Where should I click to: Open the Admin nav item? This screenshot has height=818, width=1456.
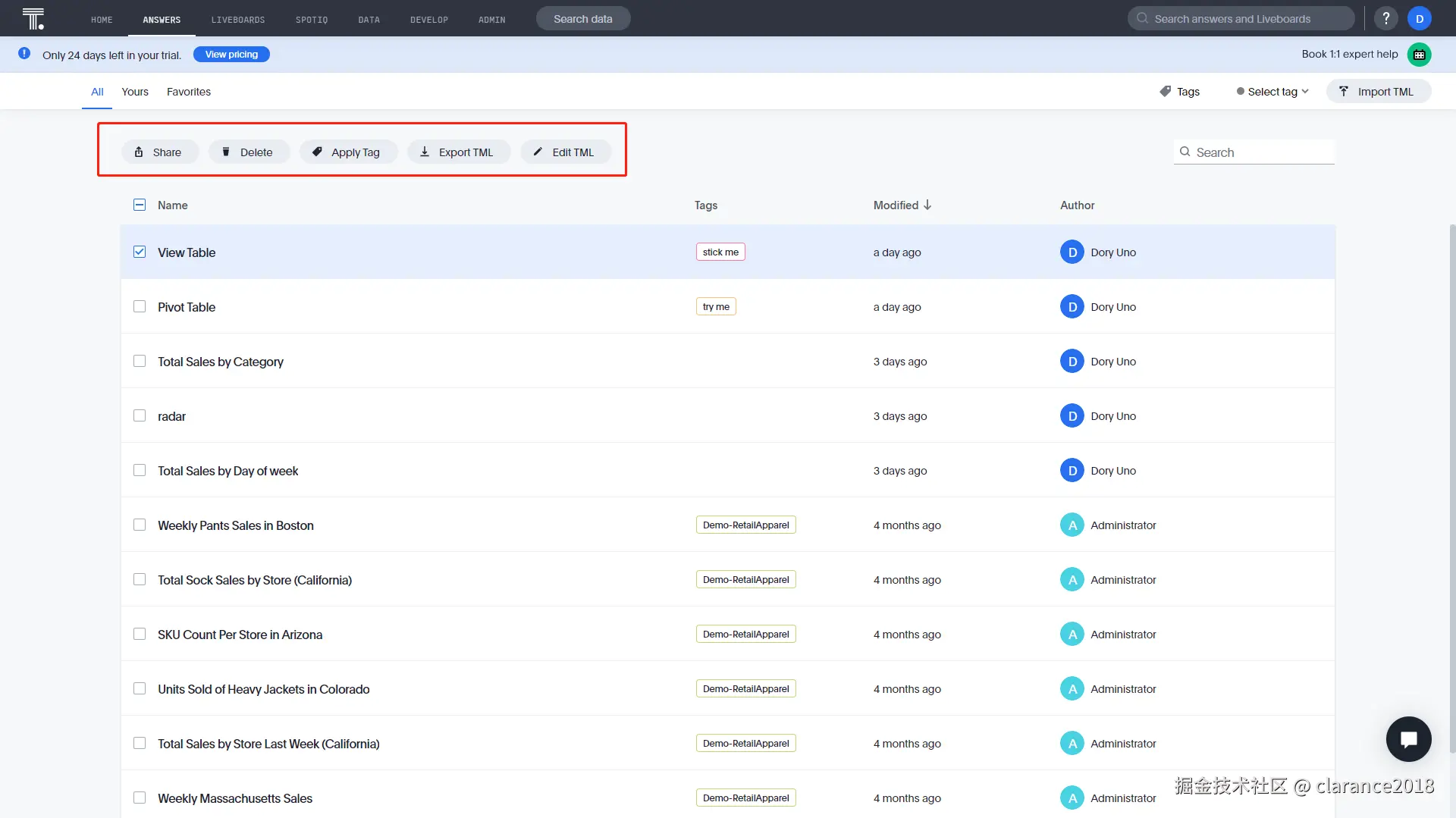[492, 20]
